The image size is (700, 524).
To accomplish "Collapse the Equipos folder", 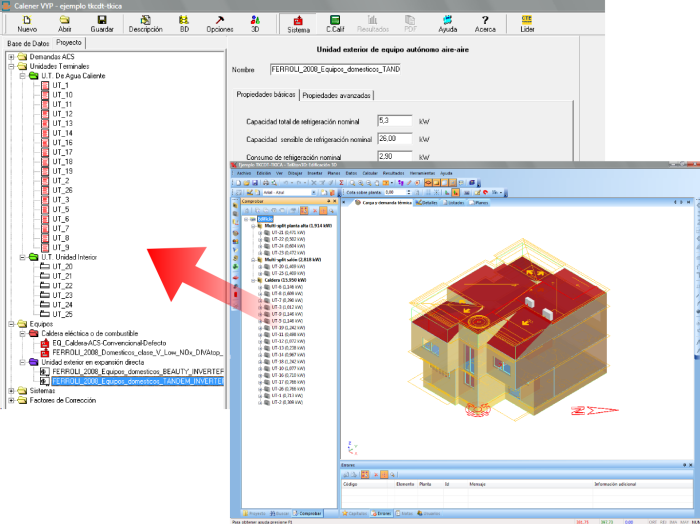I will point(11,324).
